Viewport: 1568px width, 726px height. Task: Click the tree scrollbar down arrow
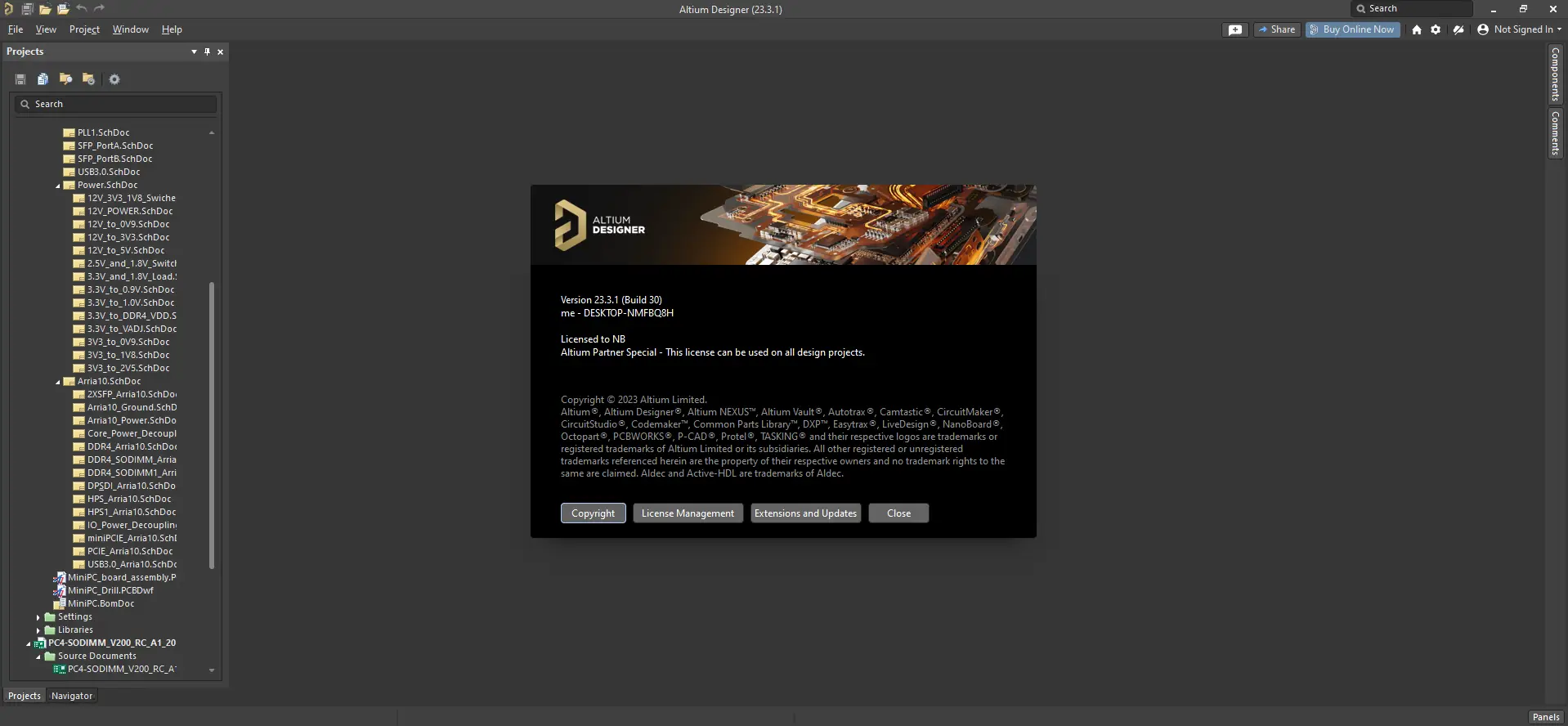(x=212, y=670)
